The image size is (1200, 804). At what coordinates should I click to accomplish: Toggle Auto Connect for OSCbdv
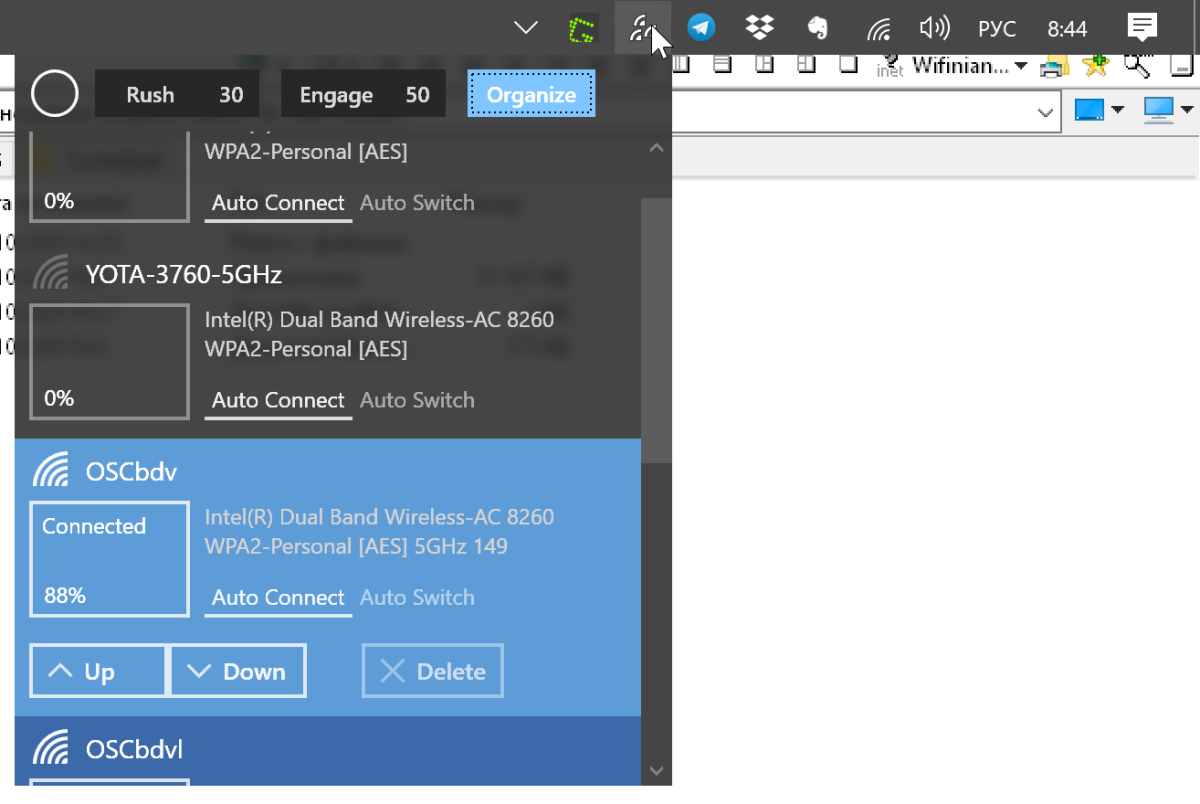[278, 598]
